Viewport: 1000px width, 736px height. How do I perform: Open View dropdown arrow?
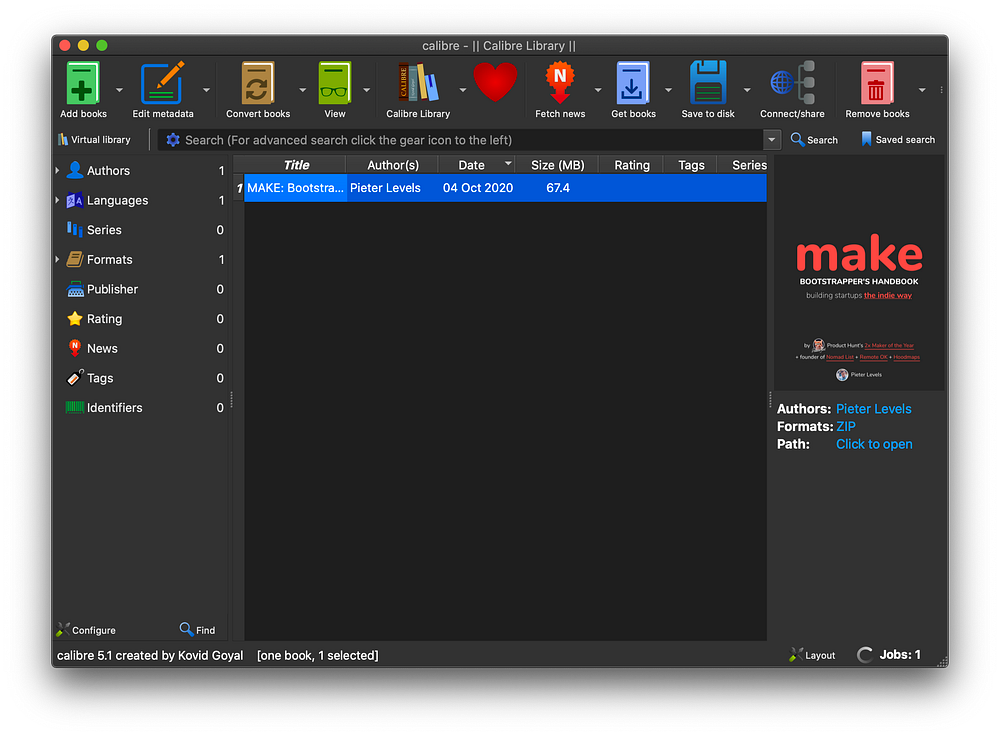[x=367, y=91]
